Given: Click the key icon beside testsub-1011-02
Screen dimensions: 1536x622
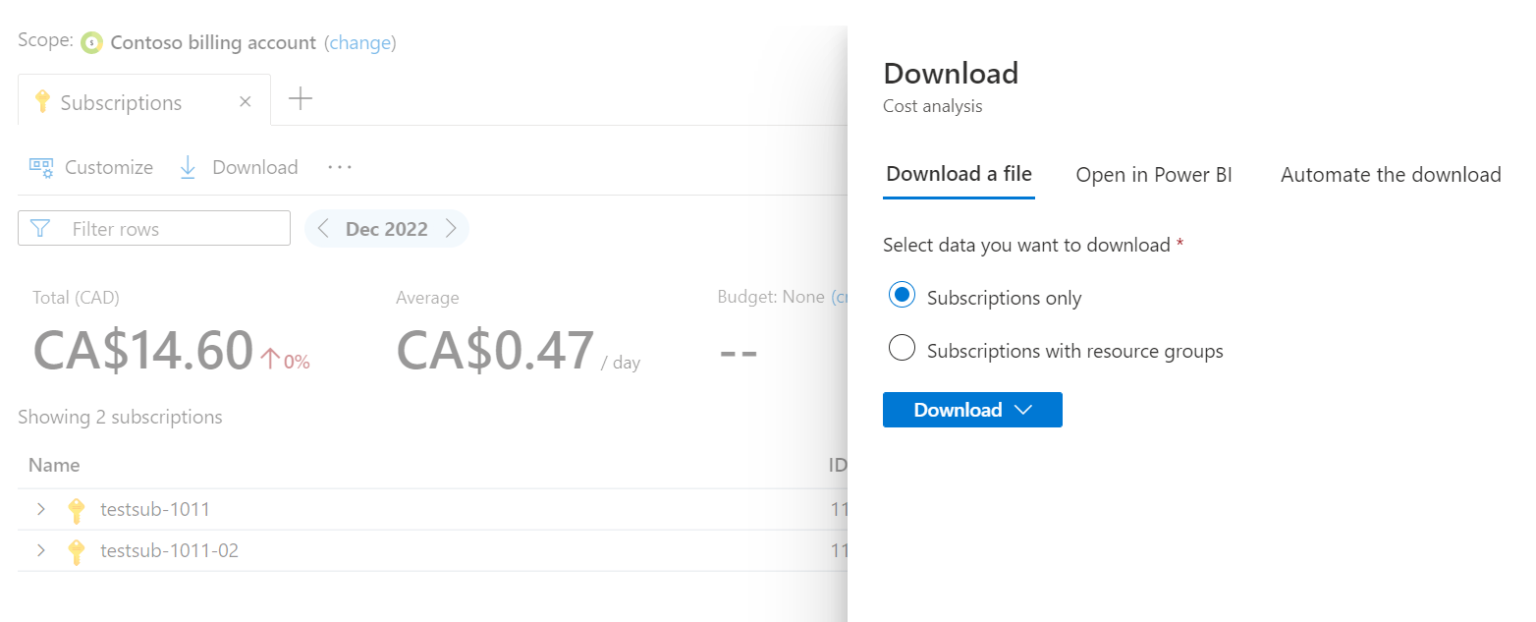Looking at the screenshot, I should (77, 551).
